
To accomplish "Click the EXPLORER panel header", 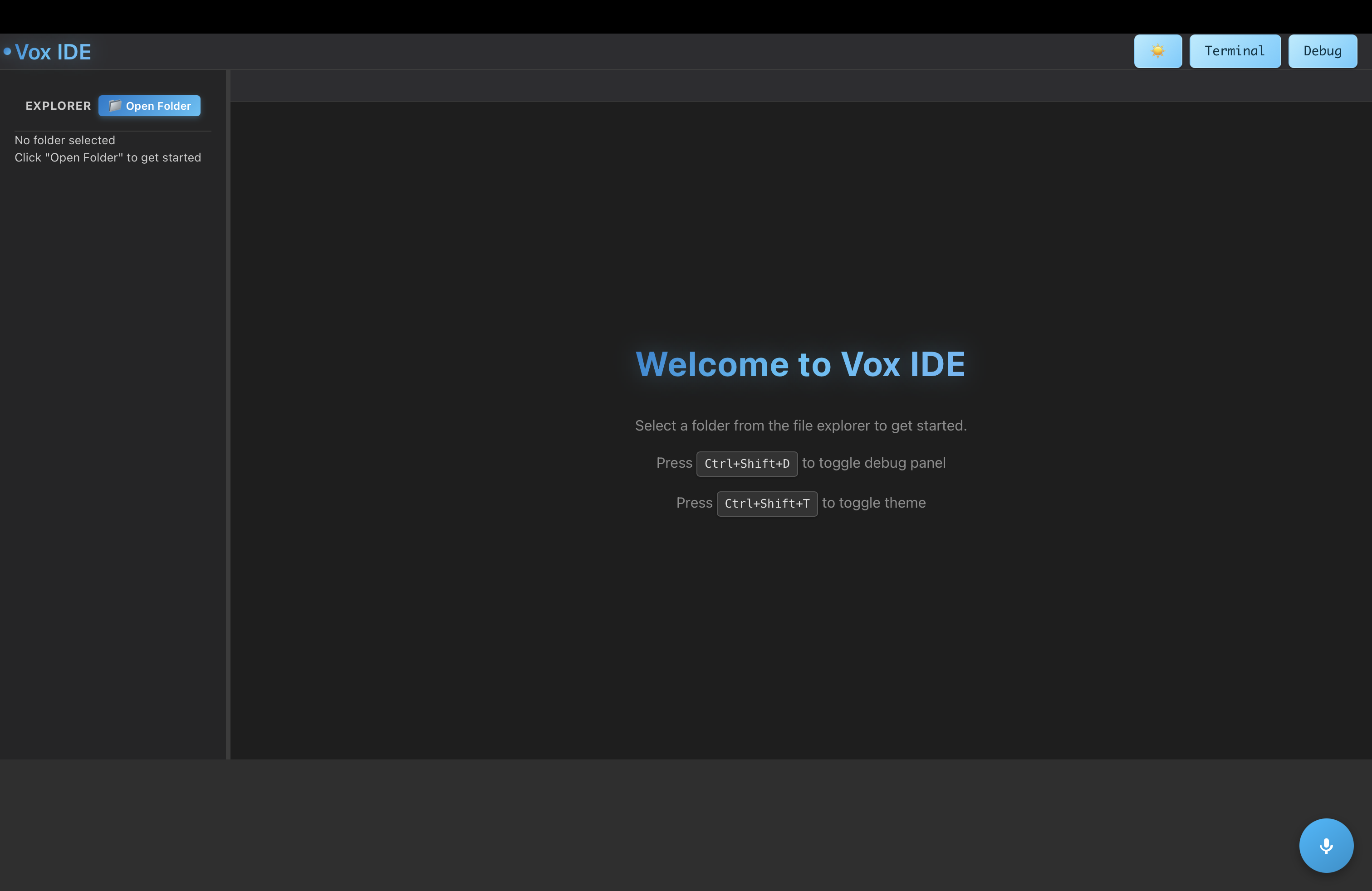I will [x=58, y=106].
